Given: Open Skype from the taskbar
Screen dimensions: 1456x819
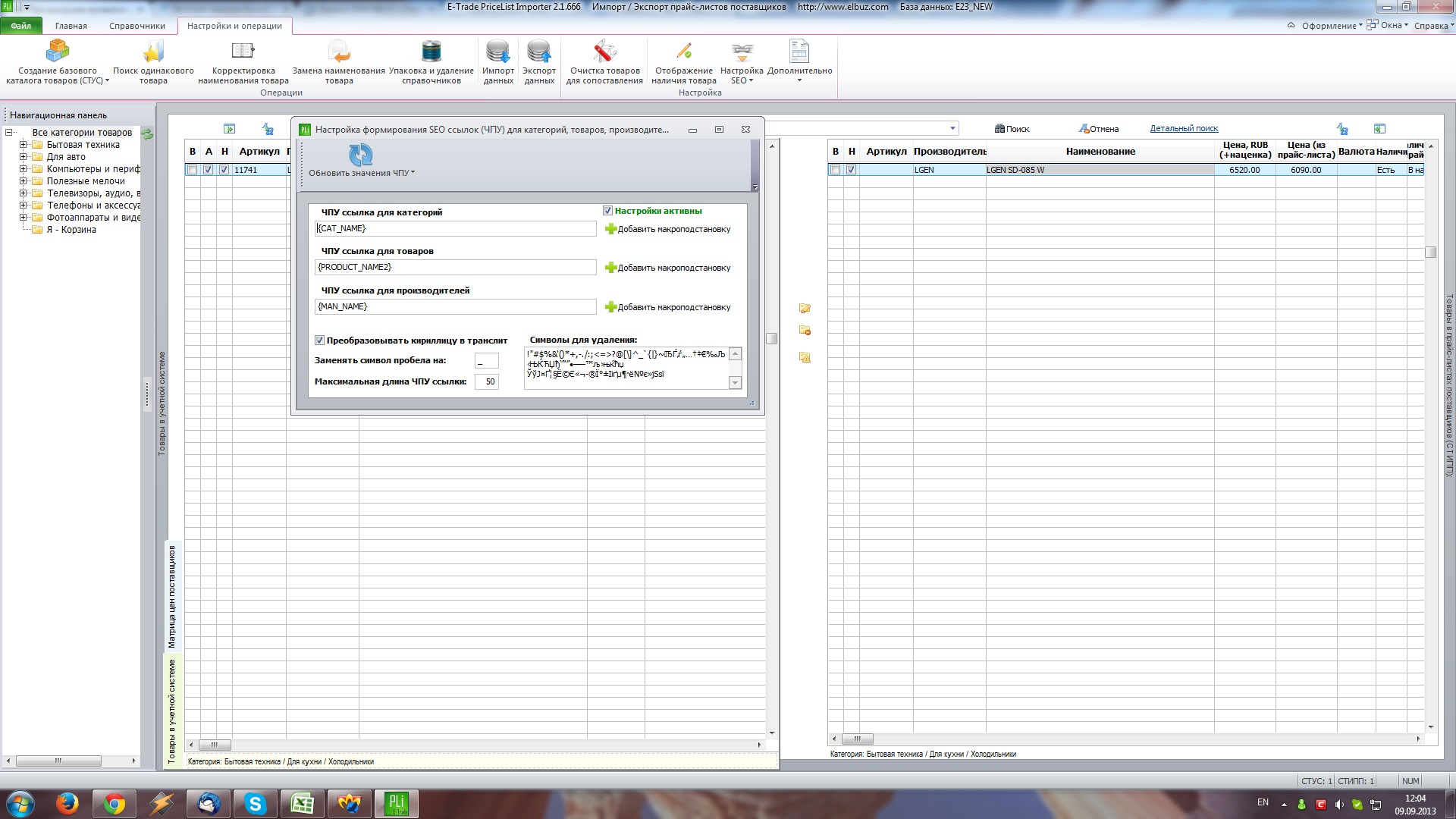Looking at the screenshot, I should [x=256, y=804].
